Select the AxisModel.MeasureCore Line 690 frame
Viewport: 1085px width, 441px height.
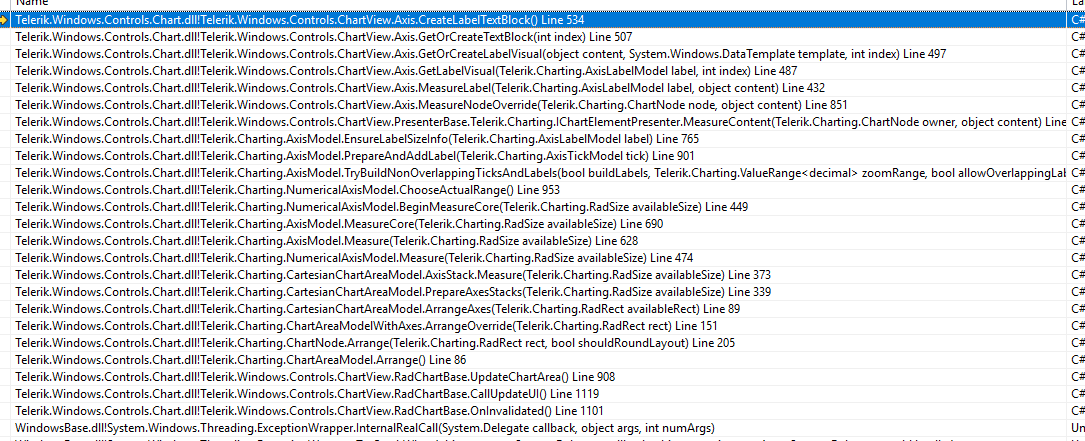540,224
